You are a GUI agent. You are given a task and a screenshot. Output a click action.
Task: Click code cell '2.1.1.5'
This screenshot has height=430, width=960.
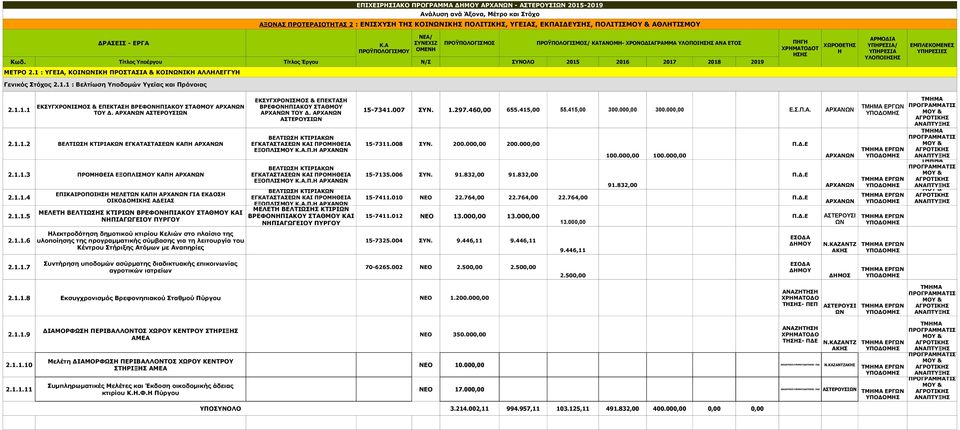point(18,216)
